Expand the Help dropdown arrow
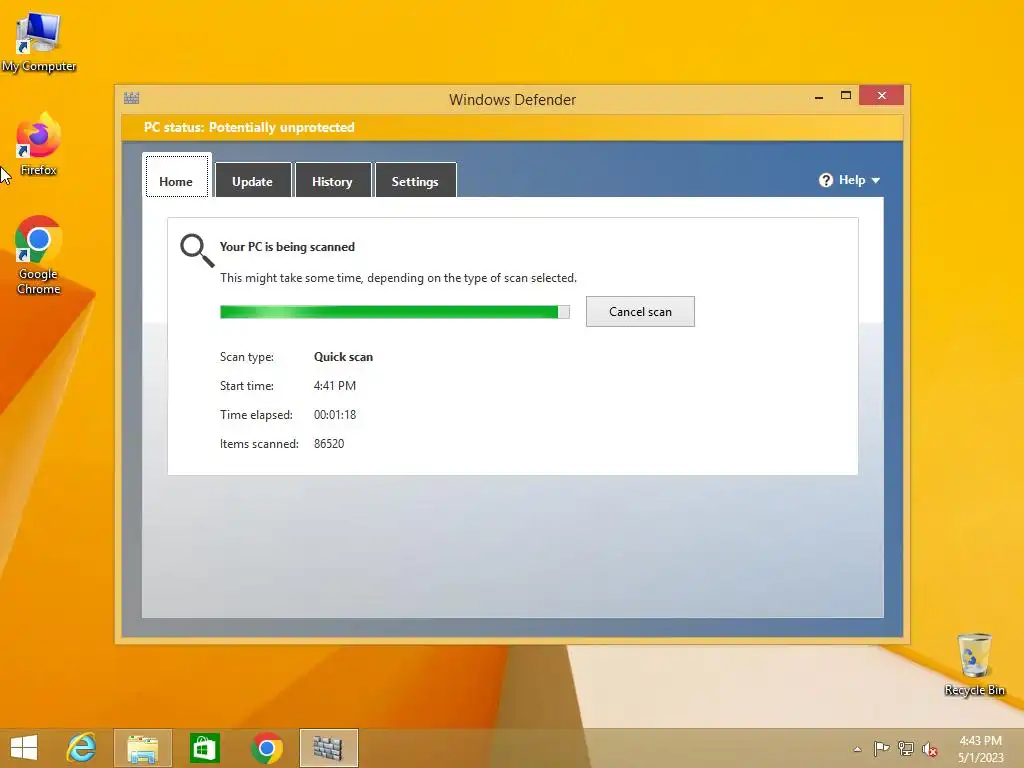This screenshot has width=1024, height=768. pyautogui.click(x=876, y=181)
